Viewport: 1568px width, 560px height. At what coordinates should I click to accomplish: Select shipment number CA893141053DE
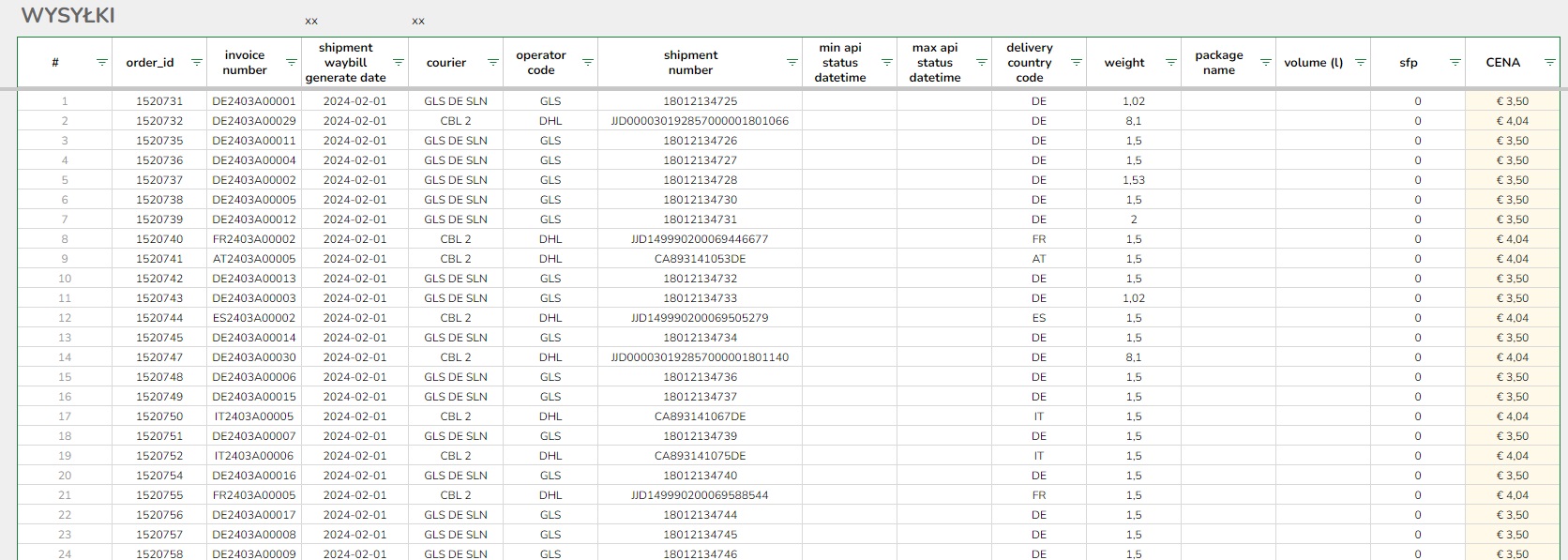point(700,259)
